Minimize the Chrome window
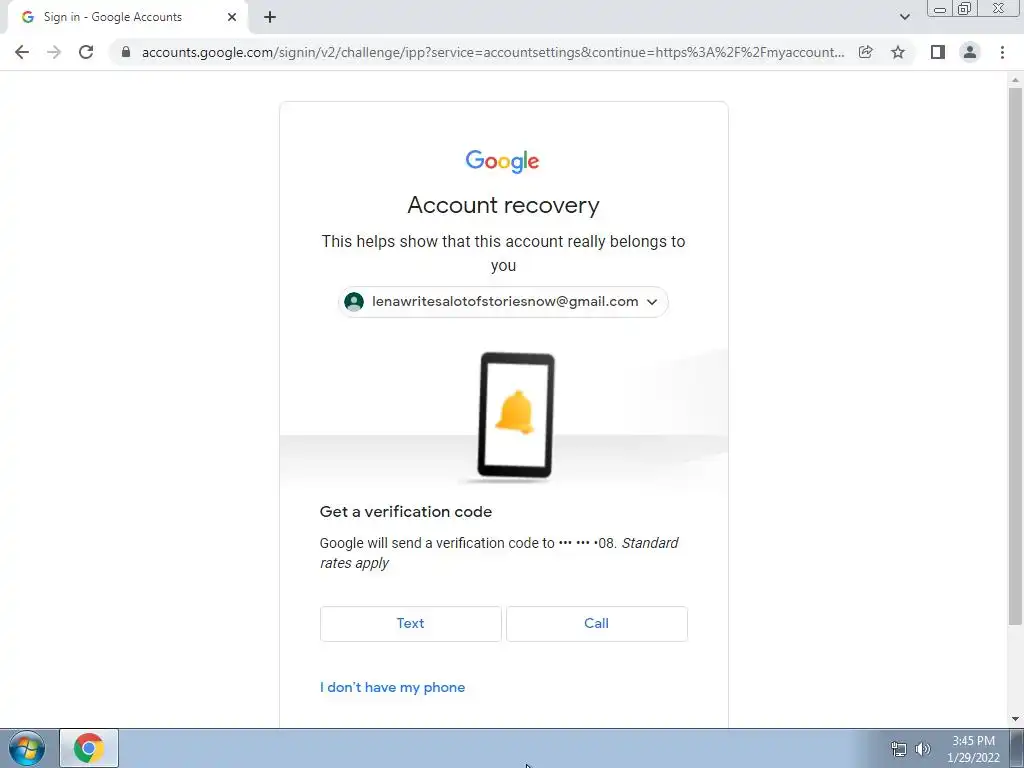Screen dimensions: 1024x768 click(x=940, y=9)
